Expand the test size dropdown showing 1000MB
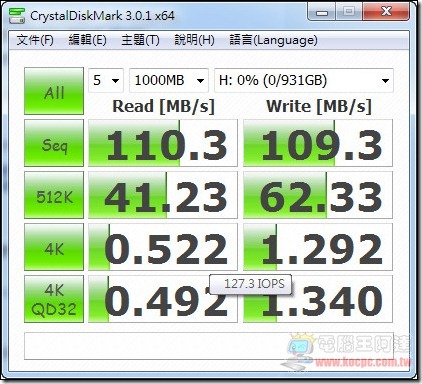422x384 pixels. pyautogui.click(x=169, y=80)
